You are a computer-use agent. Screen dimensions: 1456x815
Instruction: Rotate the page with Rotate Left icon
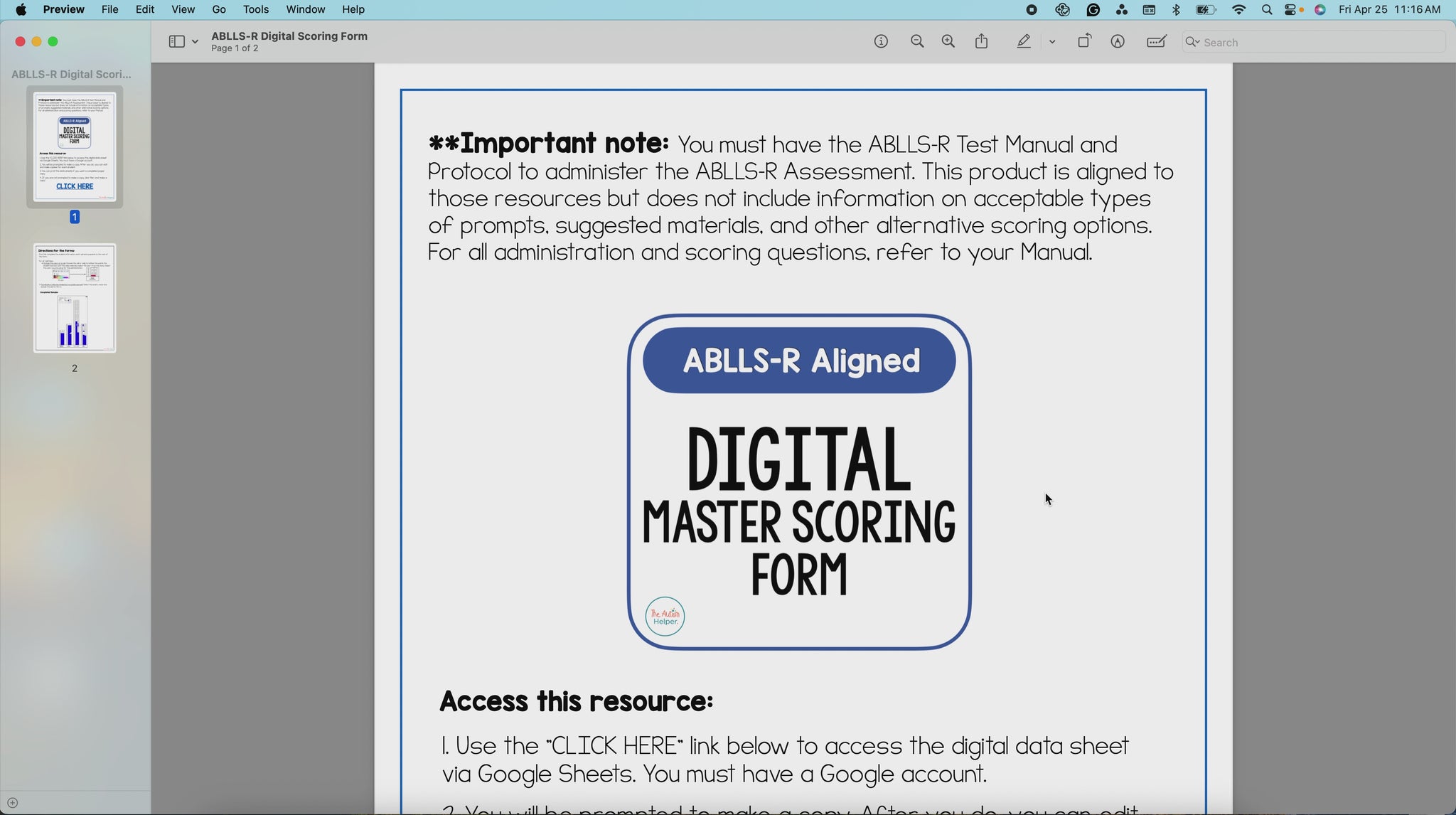coord(1083,42)
